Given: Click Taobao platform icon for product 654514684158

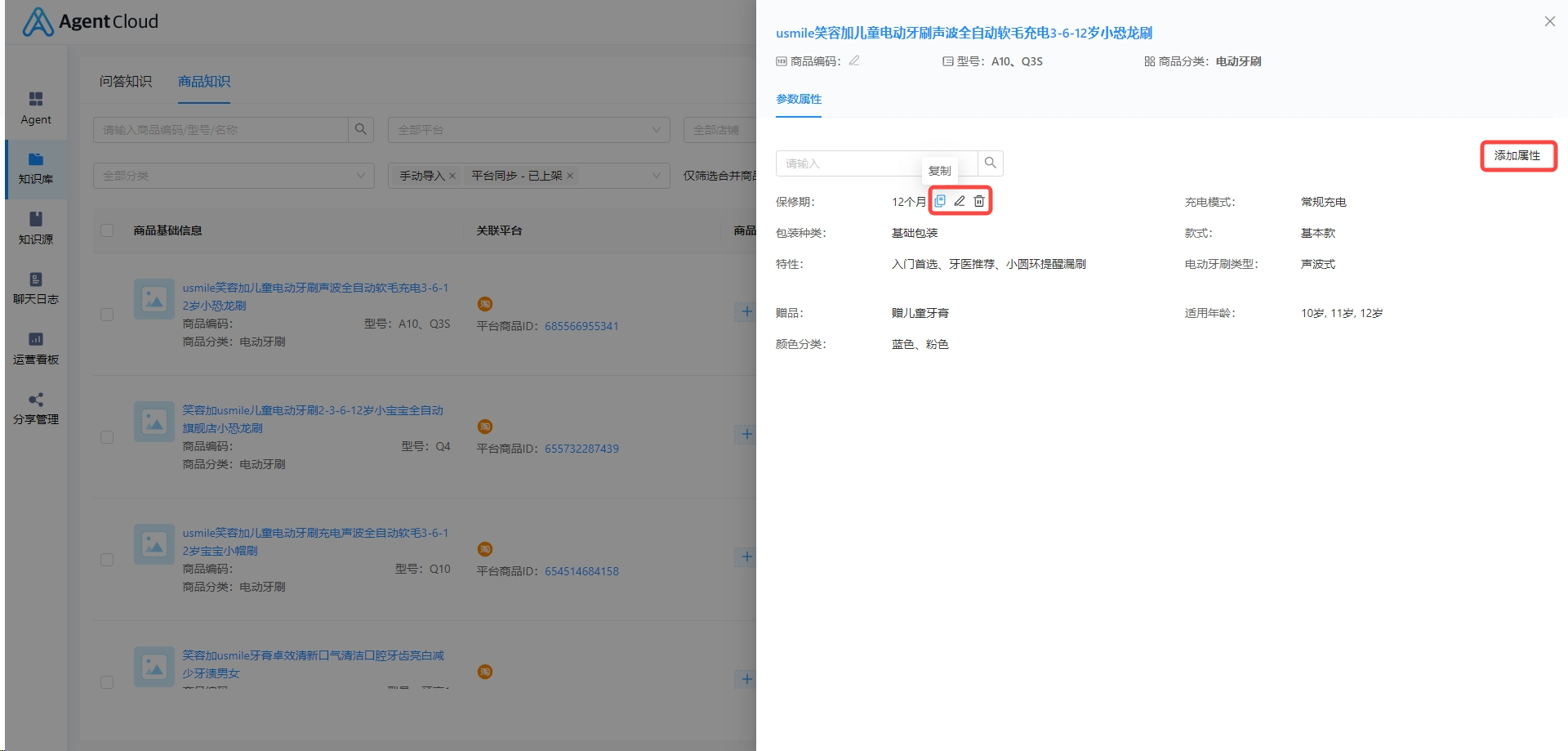Looking at the screenshot, I should coord(485,549).
